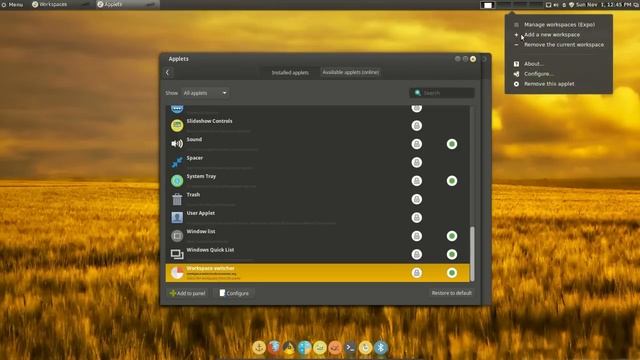Click the shield icon in system tray
Viewport: 640px width, 360px height.
[571, 4]
